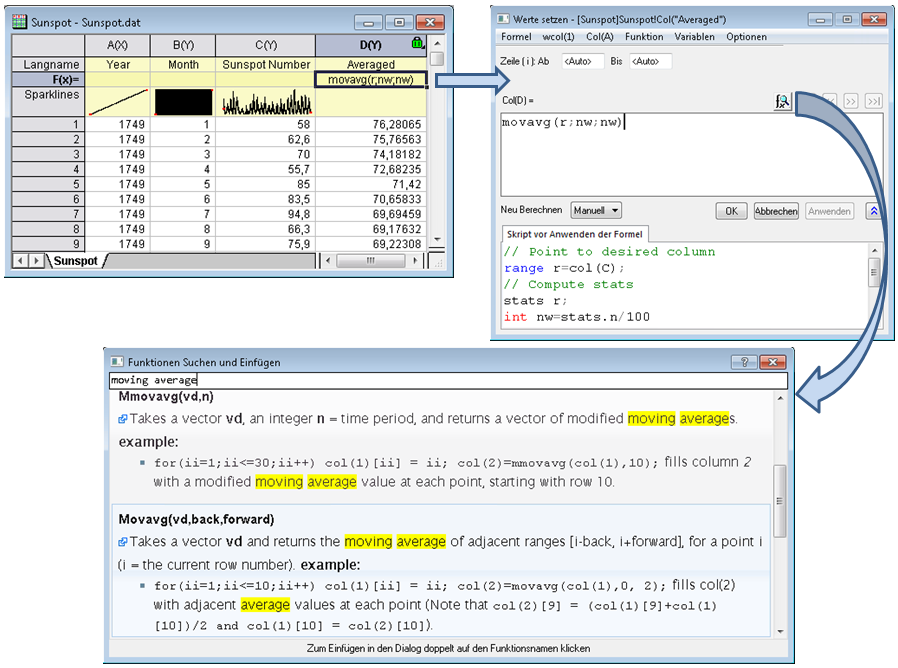Select Skript vor Anwenden der Formel tab
The height and width of the screenshot is (668, 898).
click(x=574, y=234)
